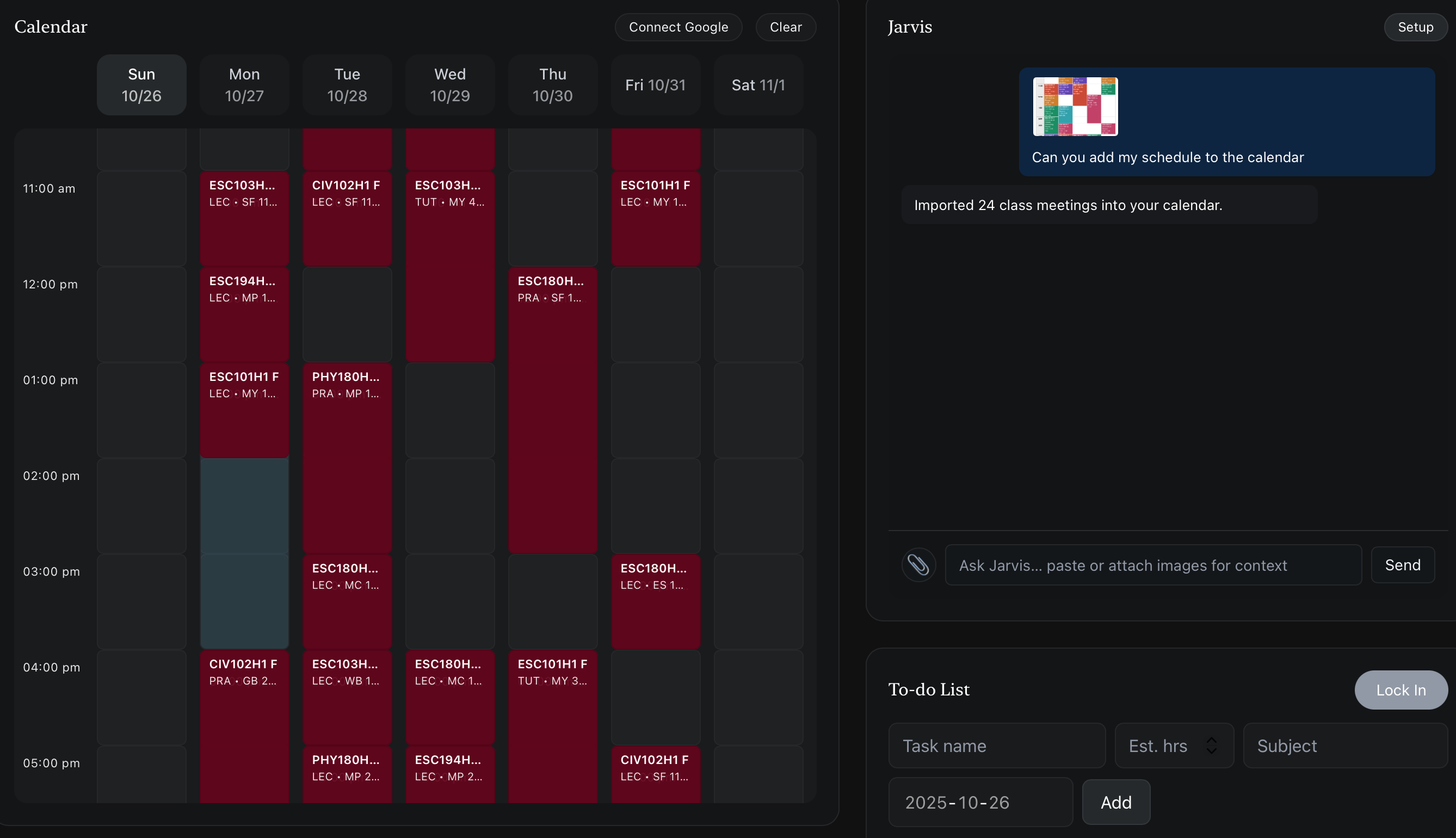
Task: Click the Est. hrs stepper arrows
Action: [x=1211, y=745]
